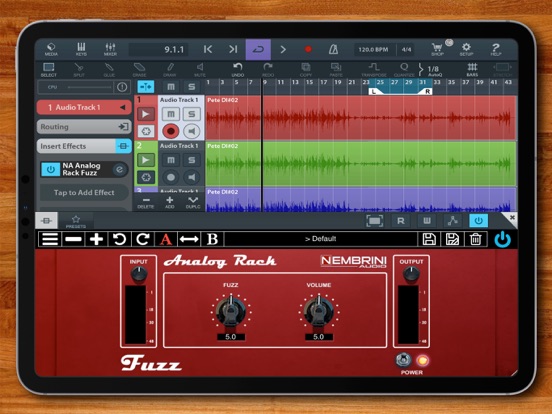Image resolution: width=552 pixels, height=414 pixels.
Task: Solo track 2
Action: point(192,160)
